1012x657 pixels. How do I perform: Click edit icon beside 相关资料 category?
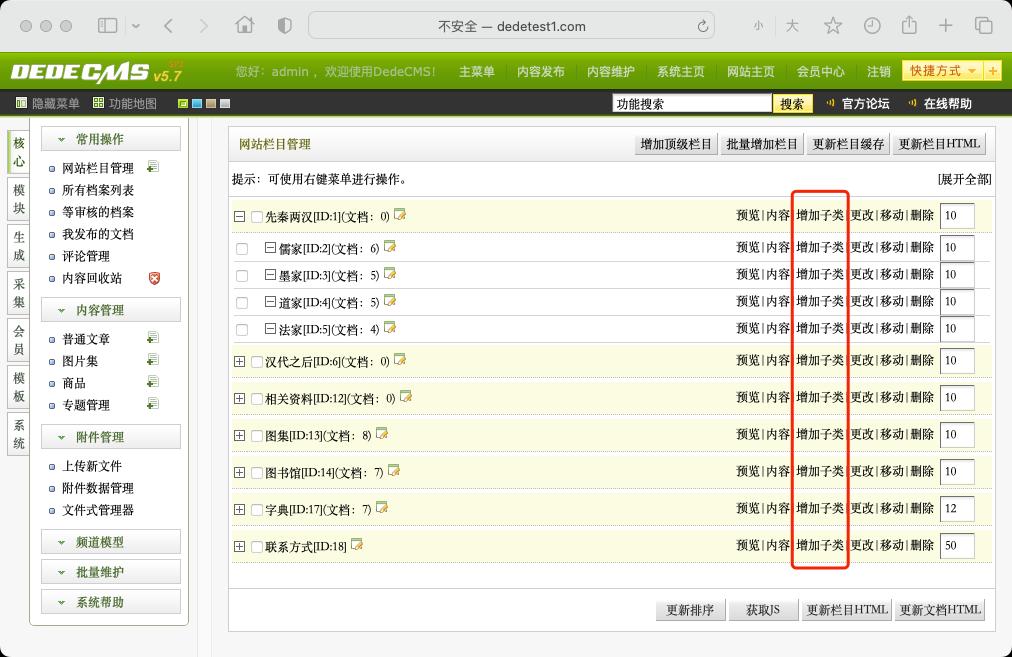(x=406, y=397)
